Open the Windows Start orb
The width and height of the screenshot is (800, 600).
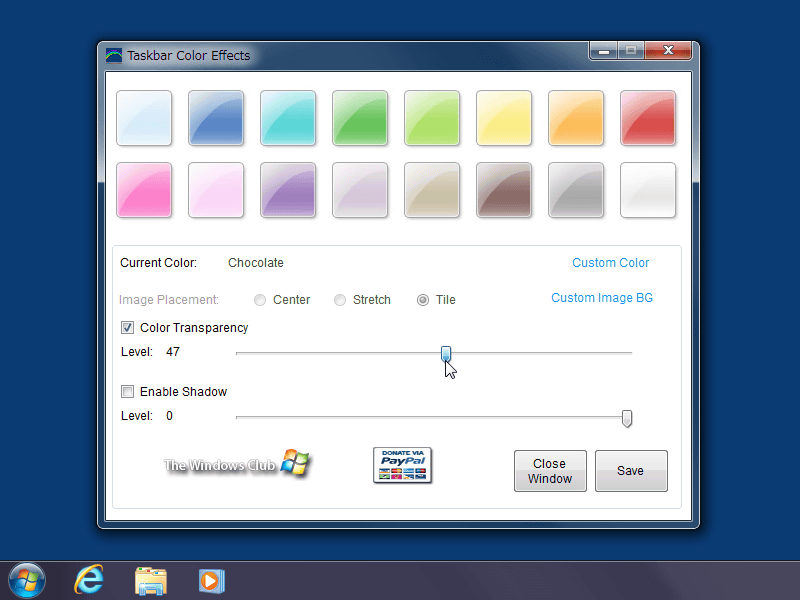pyautogui.click(x=27, y=581)
